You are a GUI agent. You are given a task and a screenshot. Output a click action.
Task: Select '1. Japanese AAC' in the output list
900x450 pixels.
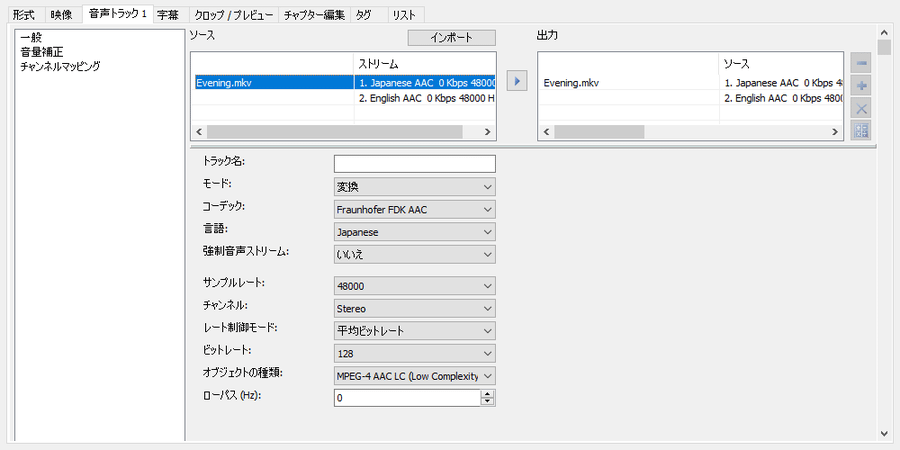click(x=781, y=83)
